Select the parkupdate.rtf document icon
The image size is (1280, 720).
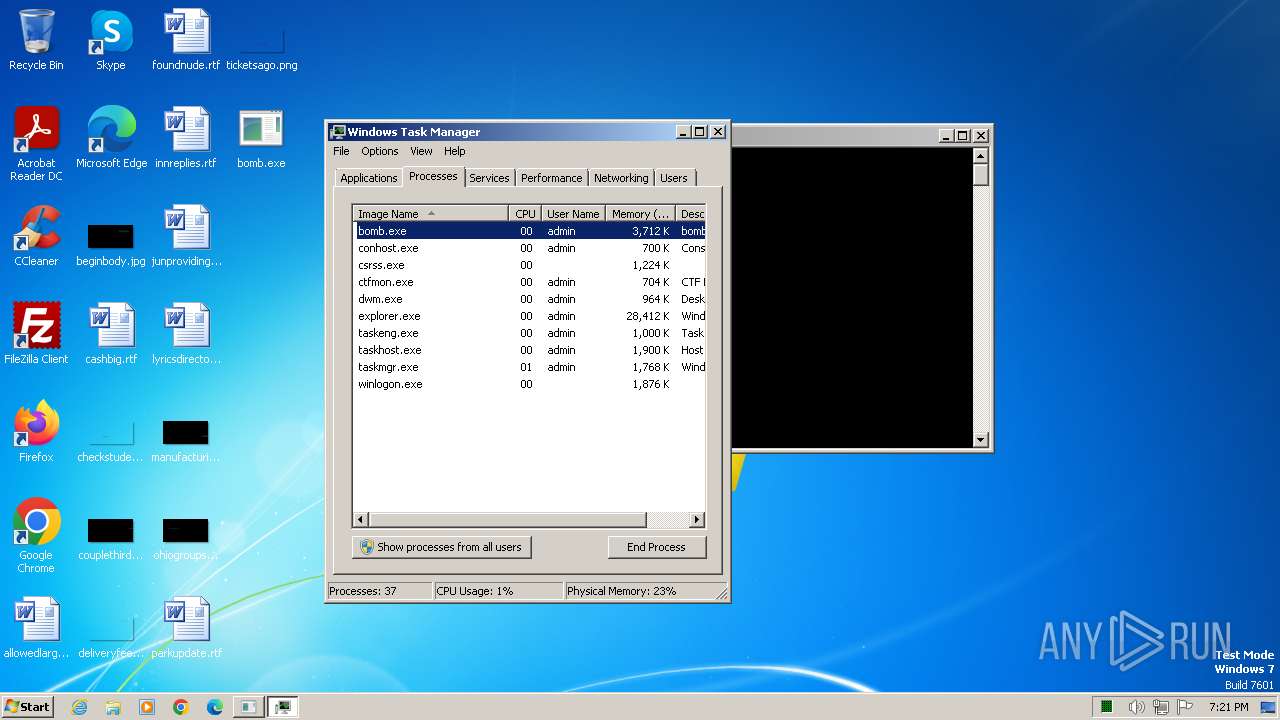pyautogui.click(x=186, y=628)
